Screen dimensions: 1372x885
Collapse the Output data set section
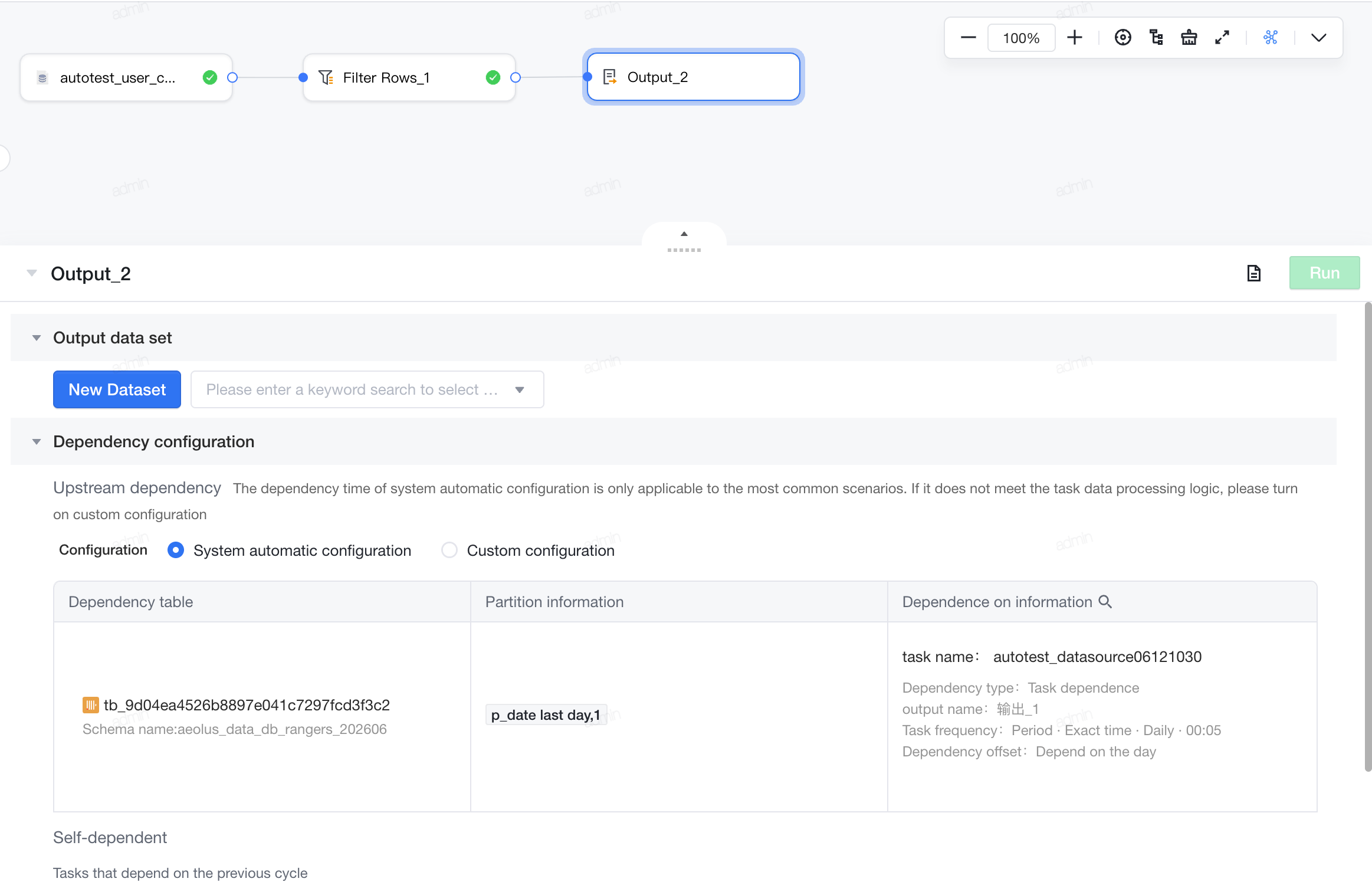(x=37, y=338)
